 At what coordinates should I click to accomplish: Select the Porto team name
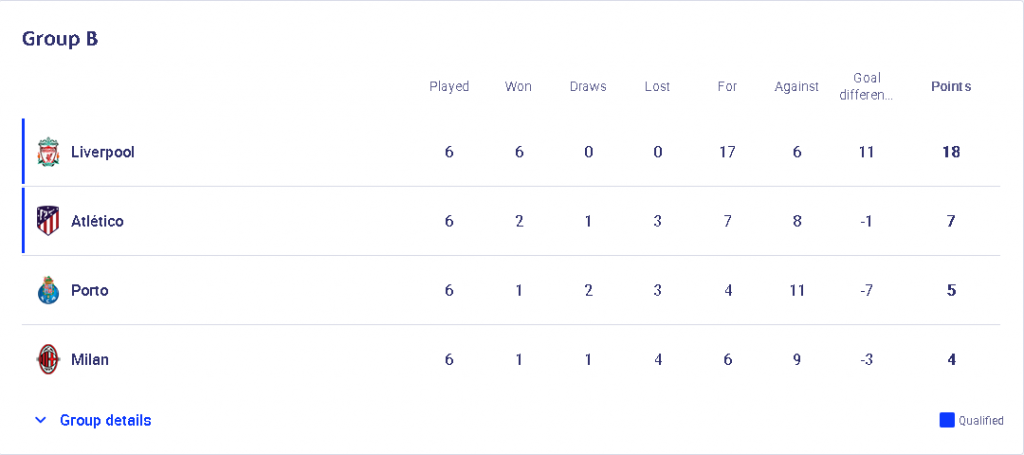pos(90,290)
